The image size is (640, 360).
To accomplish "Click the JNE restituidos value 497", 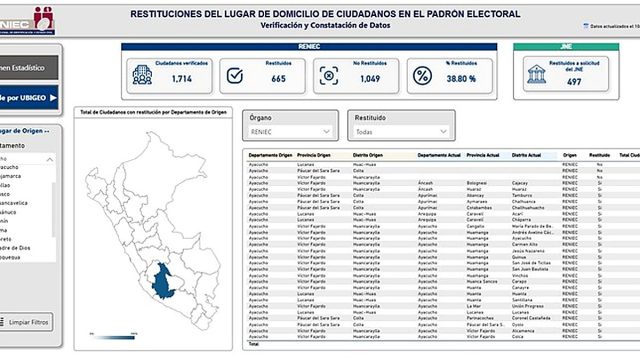I will pyautogui.click(x=574, y=82).
